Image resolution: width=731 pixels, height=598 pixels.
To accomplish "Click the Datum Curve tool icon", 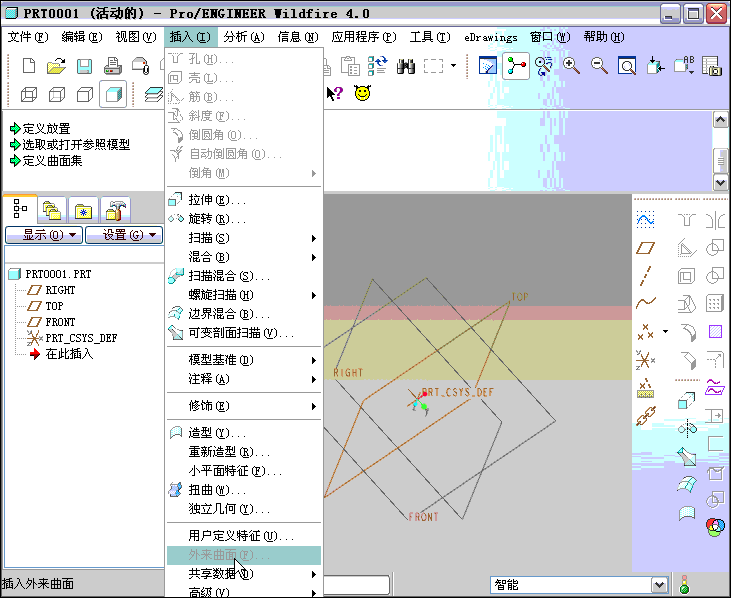I will 646,303.
